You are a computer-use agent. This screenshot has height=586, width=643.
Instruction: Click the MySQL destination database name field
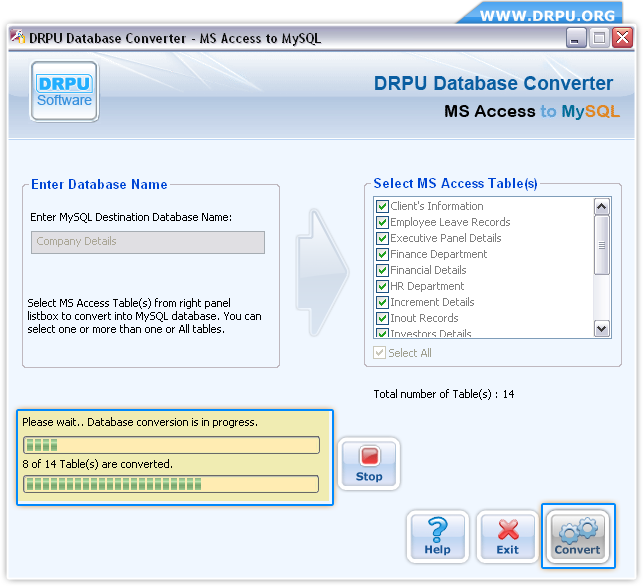click(x=148, y=242)
